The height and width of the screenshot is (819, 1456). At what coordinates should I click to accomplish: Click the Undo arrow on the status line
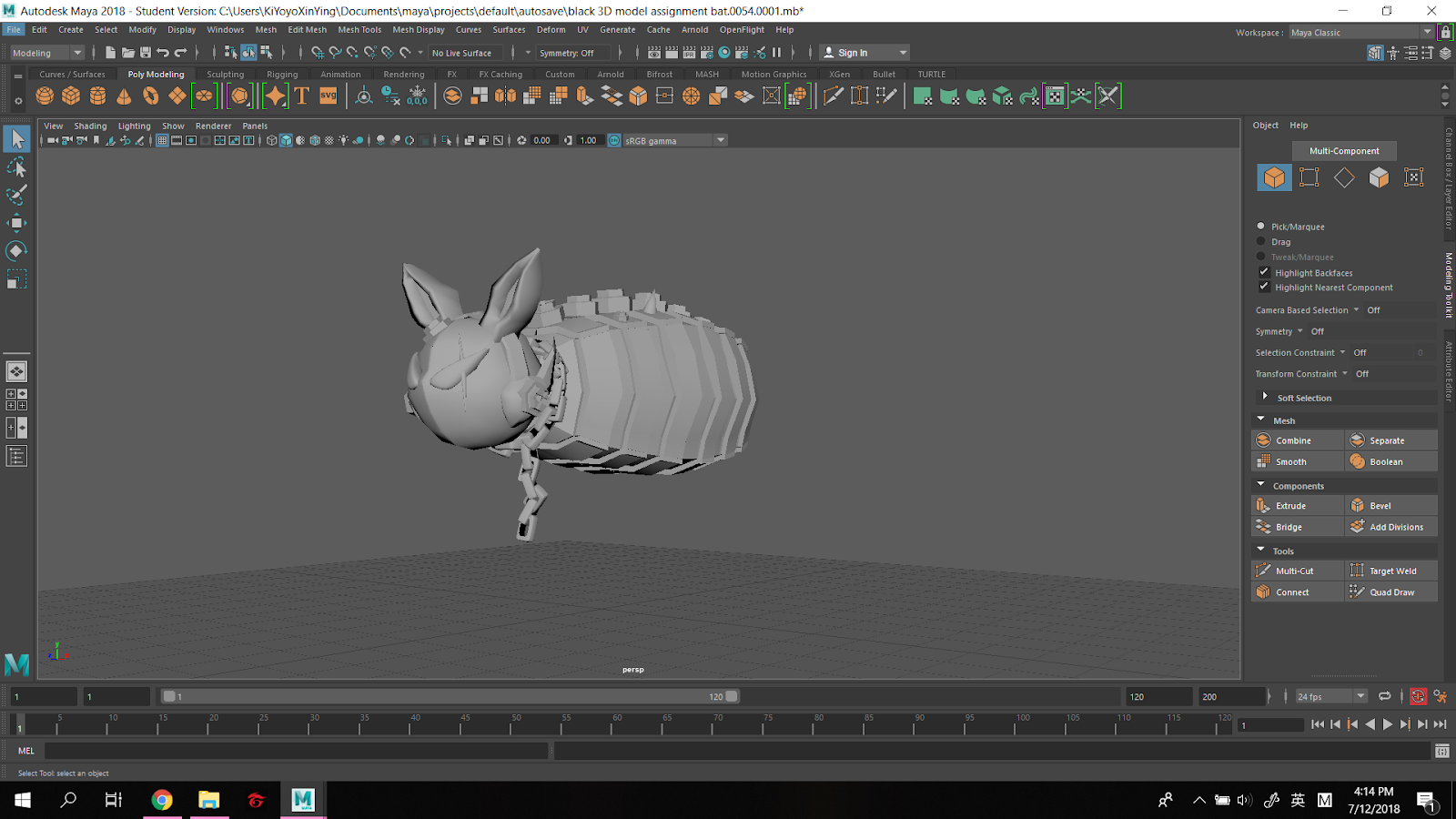click(163, 53)
